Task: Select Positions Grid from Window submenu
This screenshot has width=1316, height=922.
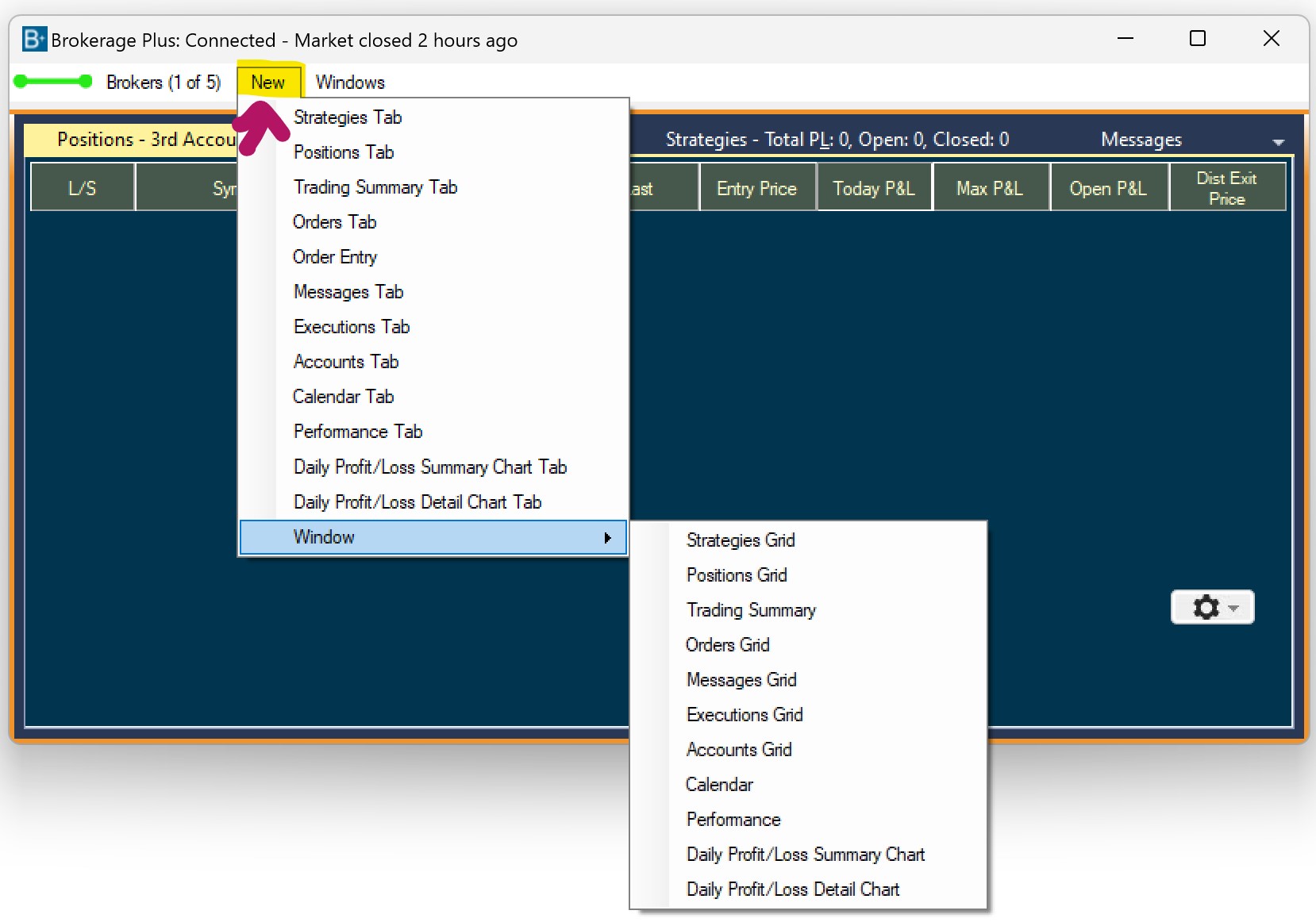Action: click(736, 575)
